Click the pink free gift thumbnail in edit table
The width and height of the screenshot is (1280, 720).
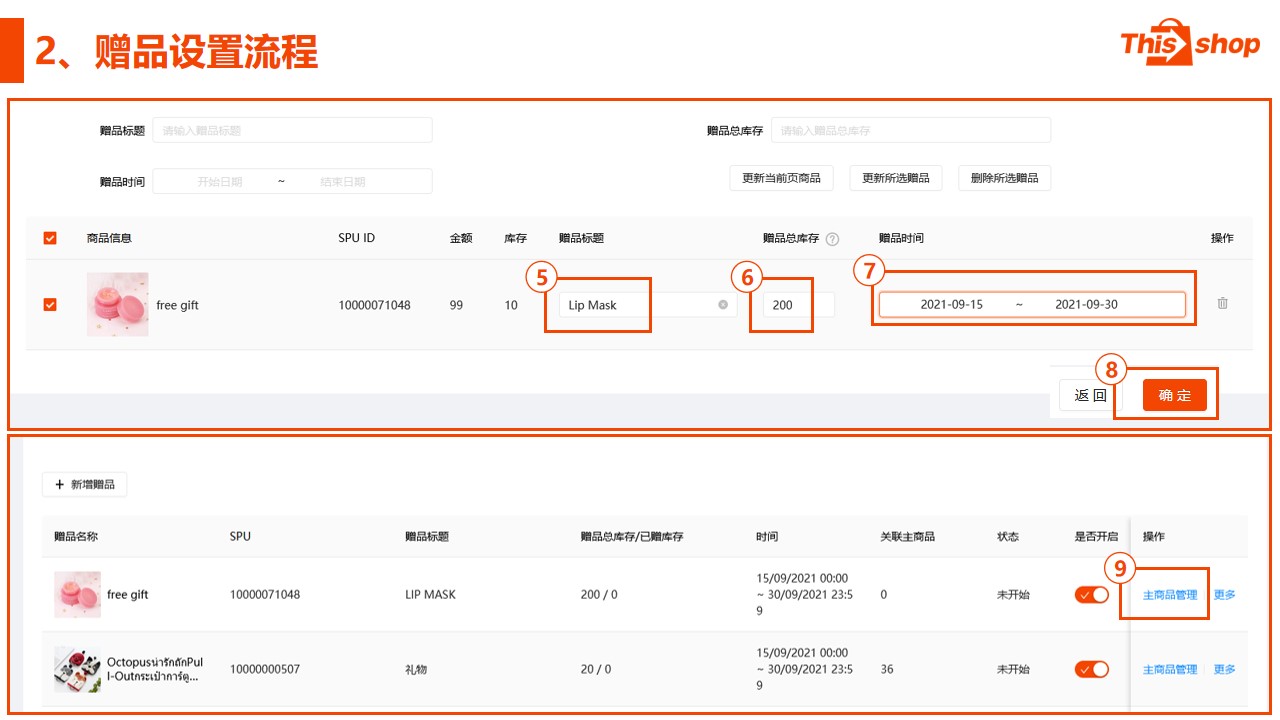(117, 304)
